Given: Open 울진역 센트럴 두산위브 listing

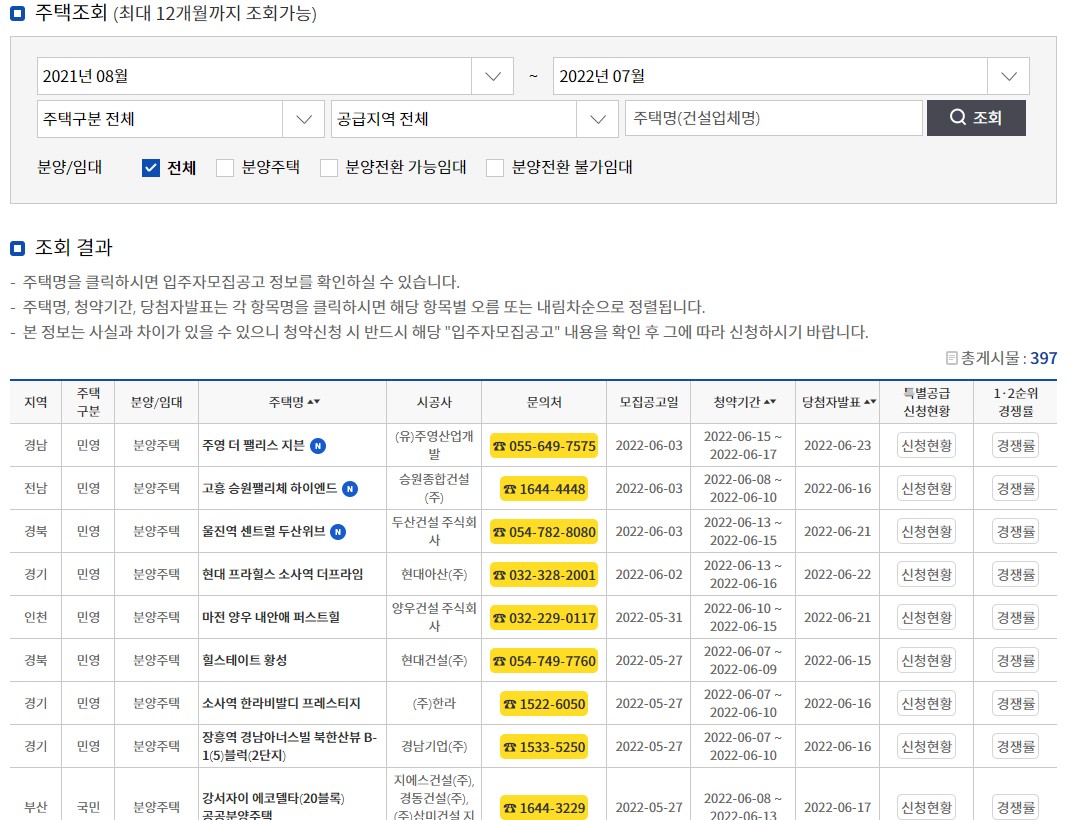Looking at the screenshot, I should point(264,532).
